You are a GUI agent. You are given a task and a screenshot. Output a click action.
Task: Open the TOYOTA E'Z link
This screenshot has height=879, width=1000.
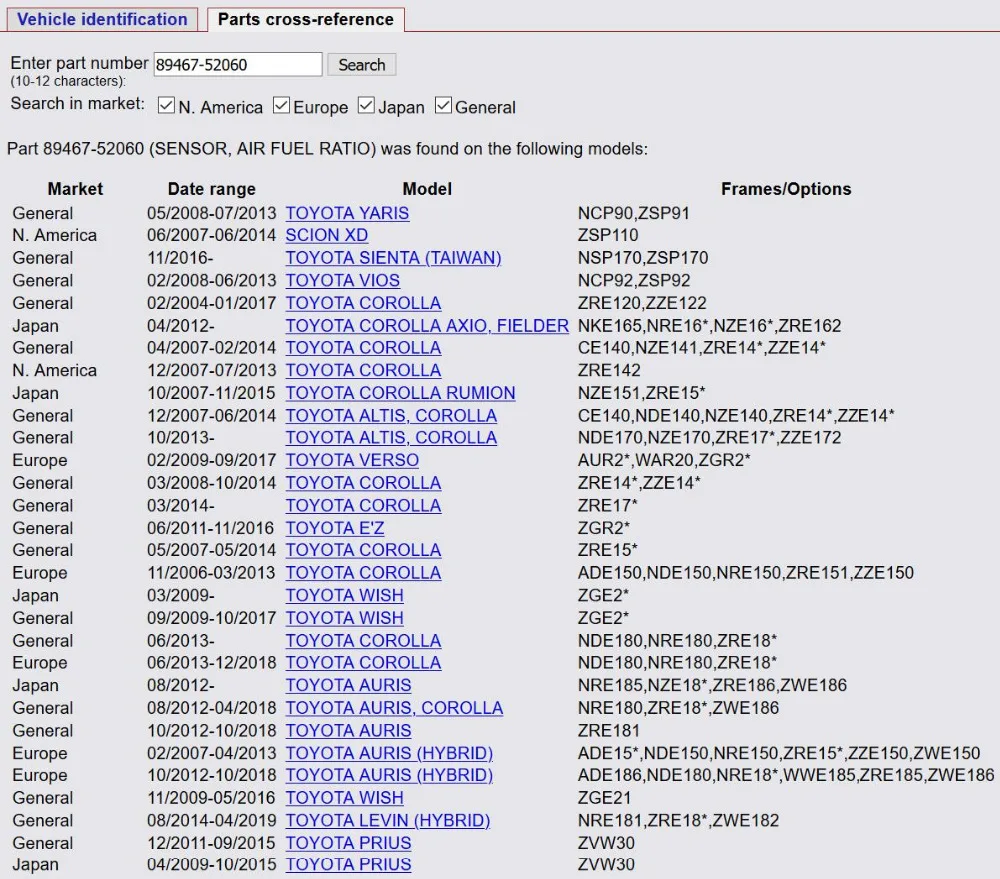click(x=335, y=528)
